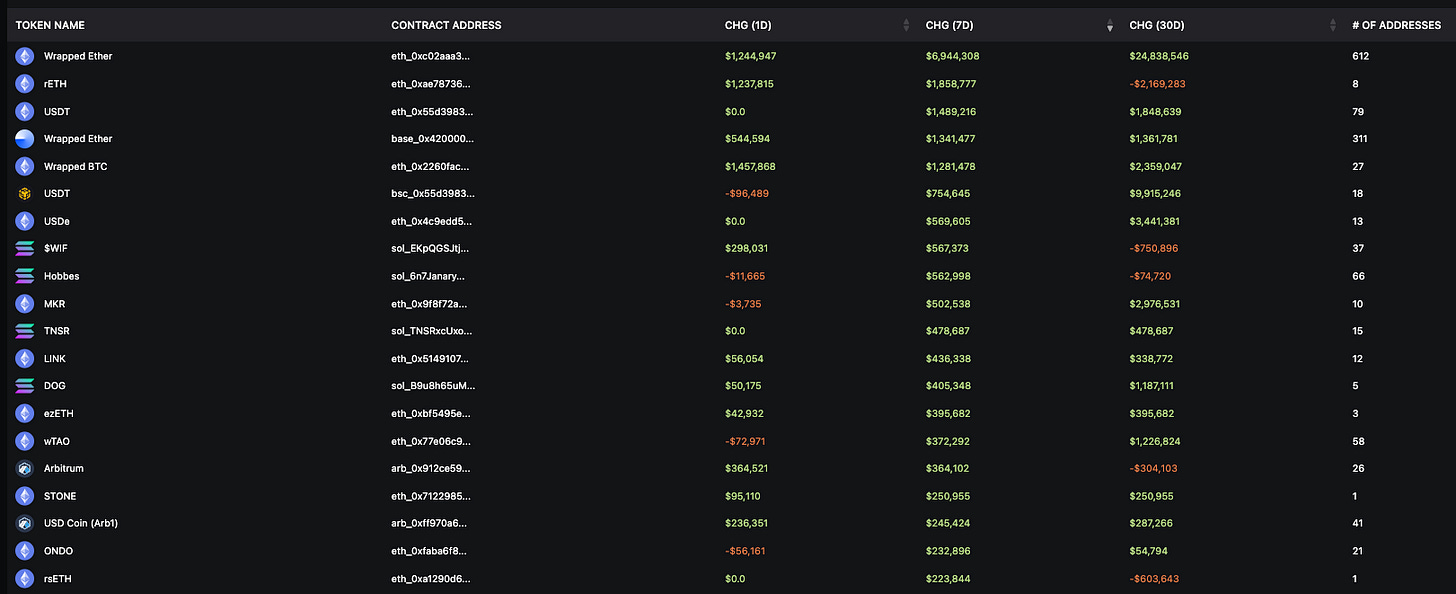Click contract address sol_EKpQGSJtj...
The height and width of the screenshot is (594, 1456).
(429, 249)
